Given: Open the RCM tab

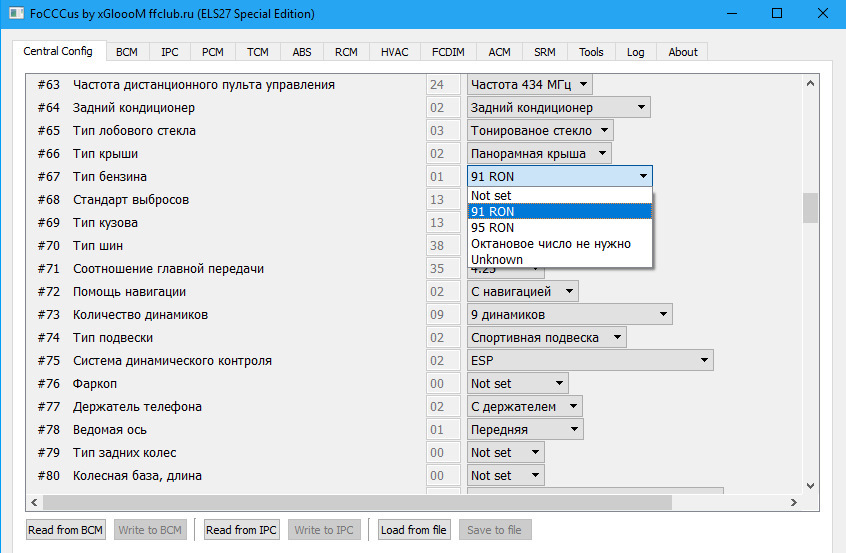Looking at the screenshot, I should [x=346, y=52].
